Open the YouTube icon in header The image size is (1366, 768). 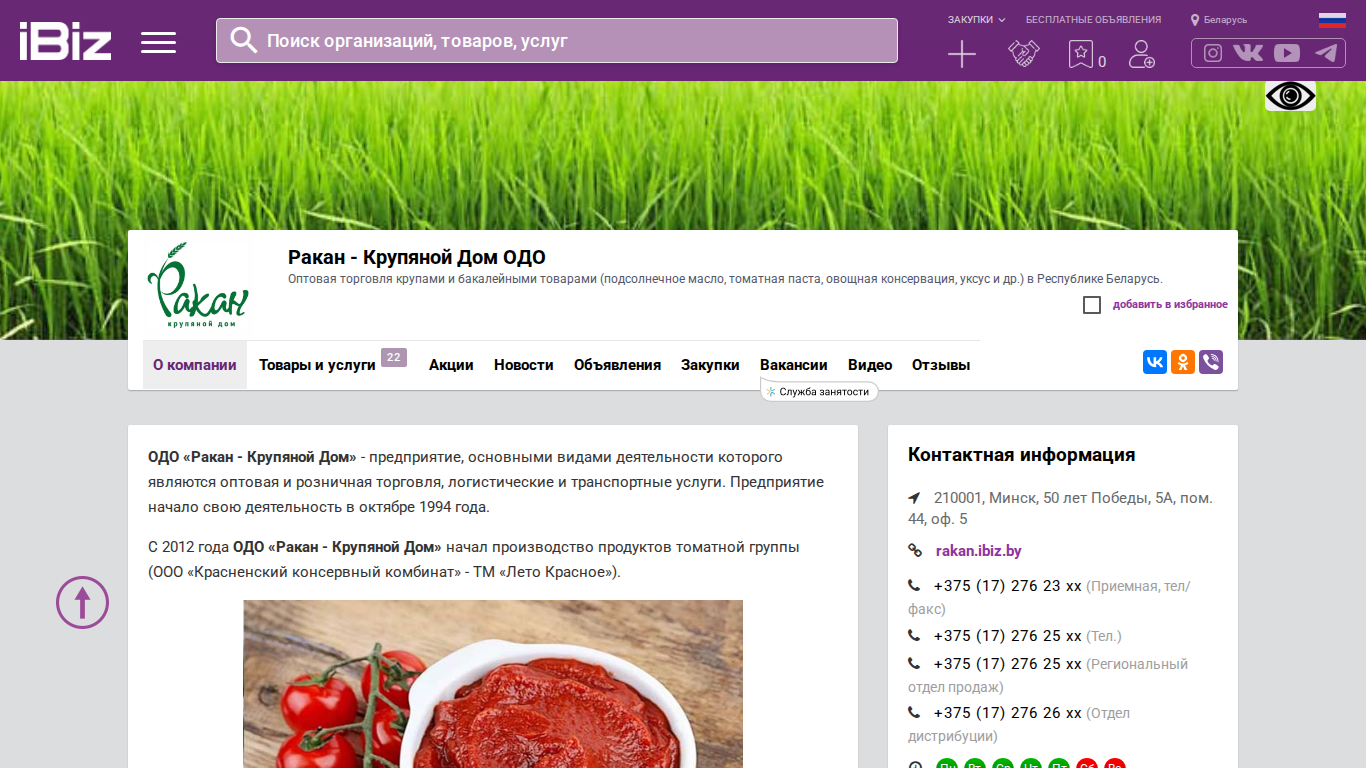[1287, 53]
